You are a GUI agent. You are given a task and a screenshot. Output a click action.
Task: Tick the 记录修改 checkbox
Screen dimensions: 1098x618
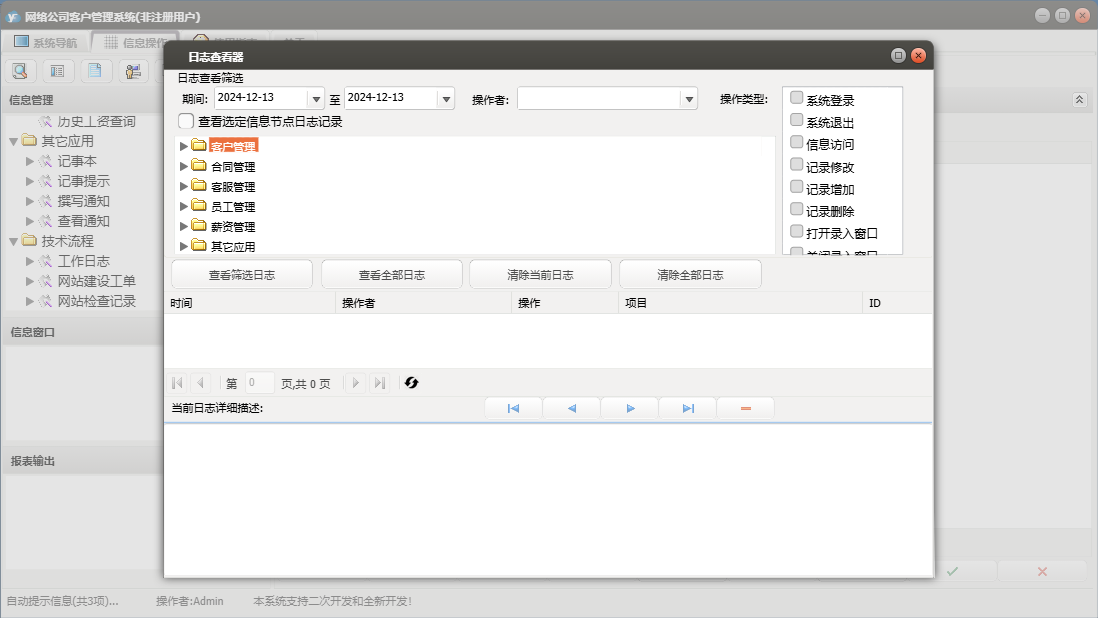797,165
